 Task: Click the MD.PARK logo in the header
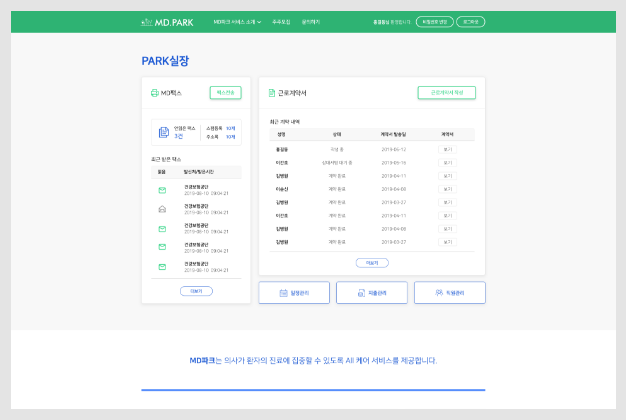pos(166,21)
